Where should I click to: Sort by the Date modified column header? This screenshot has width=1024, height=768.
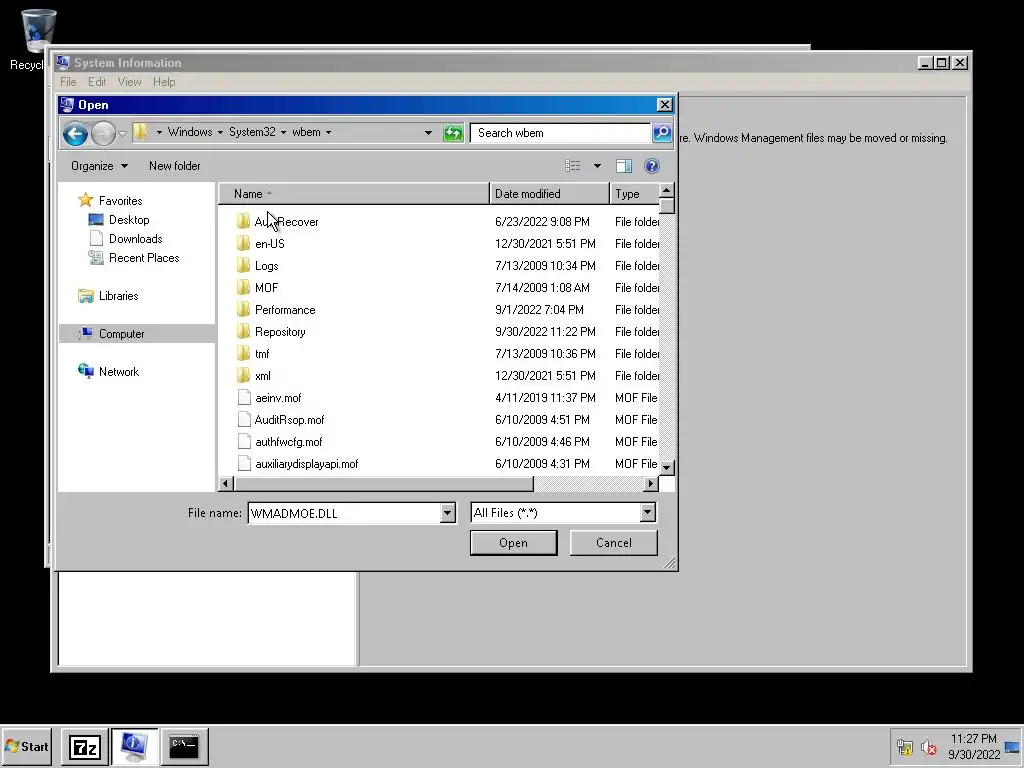(549, 194)
